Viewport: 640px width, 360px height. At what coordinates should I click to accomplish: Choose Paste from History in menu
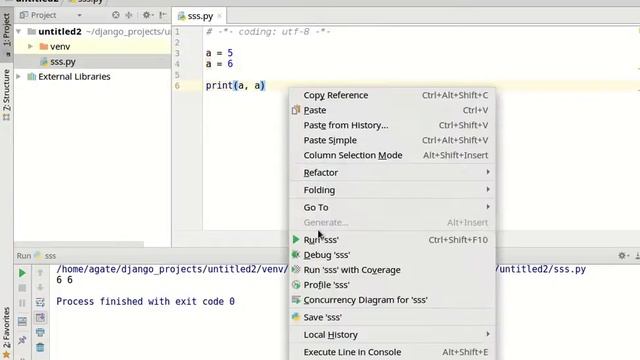(x=392, y=125)
